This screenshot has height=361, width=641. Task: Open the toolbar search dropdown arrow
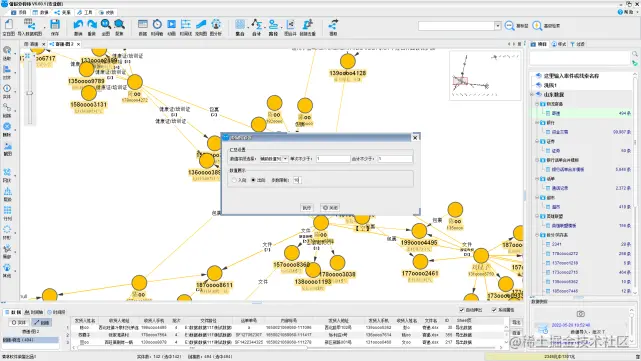(x=498, y=26)
